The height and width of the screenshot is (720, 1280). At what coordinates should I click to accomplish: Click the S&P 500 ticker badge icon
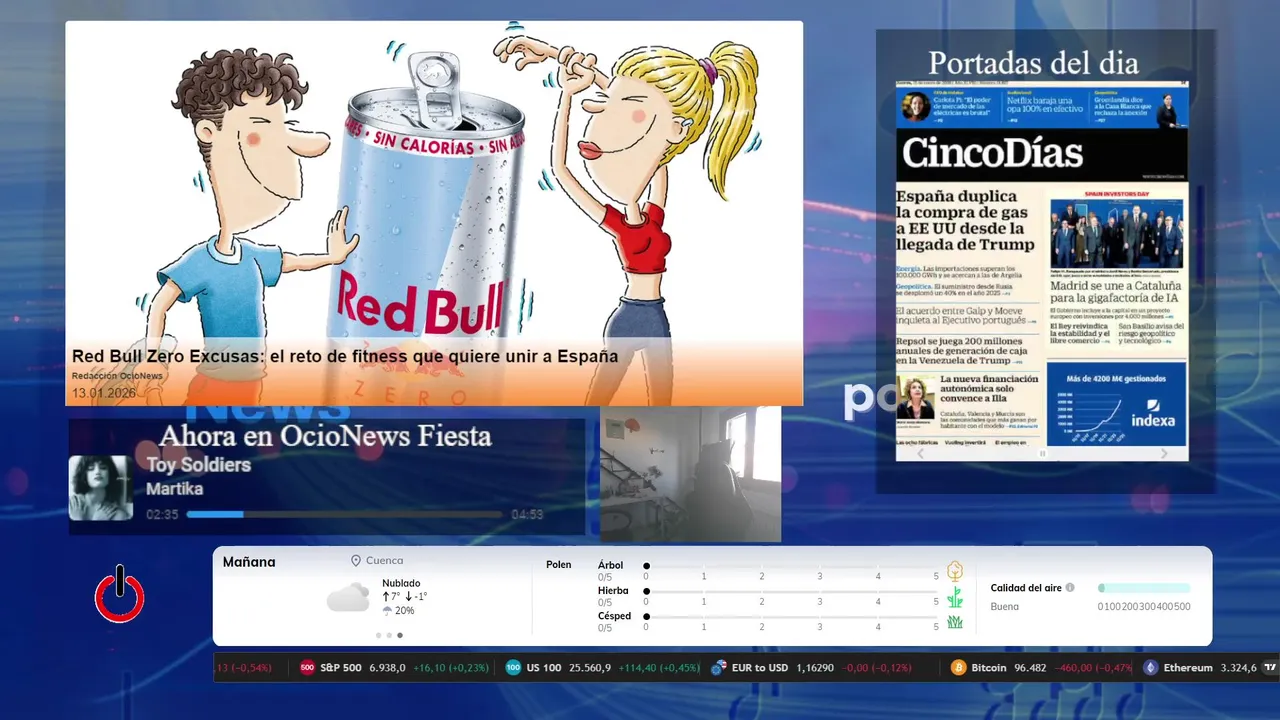(x=308, y=668)
